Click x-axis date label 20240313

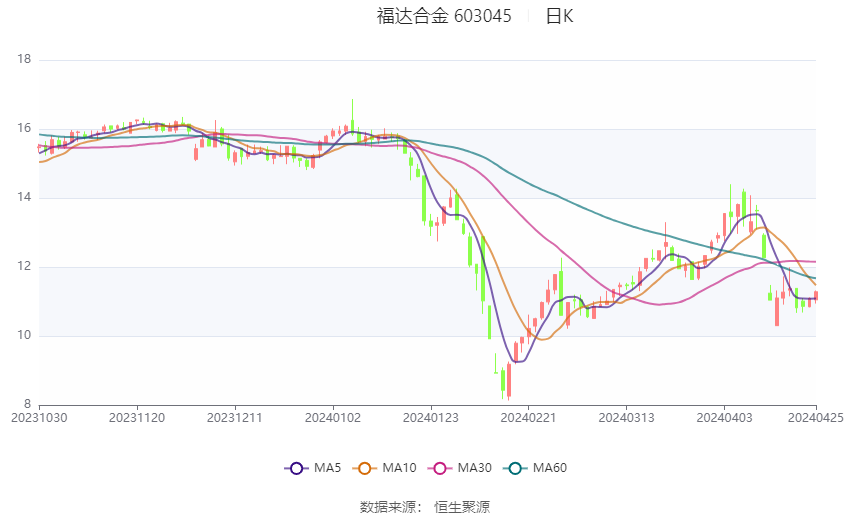coord(627,418)
